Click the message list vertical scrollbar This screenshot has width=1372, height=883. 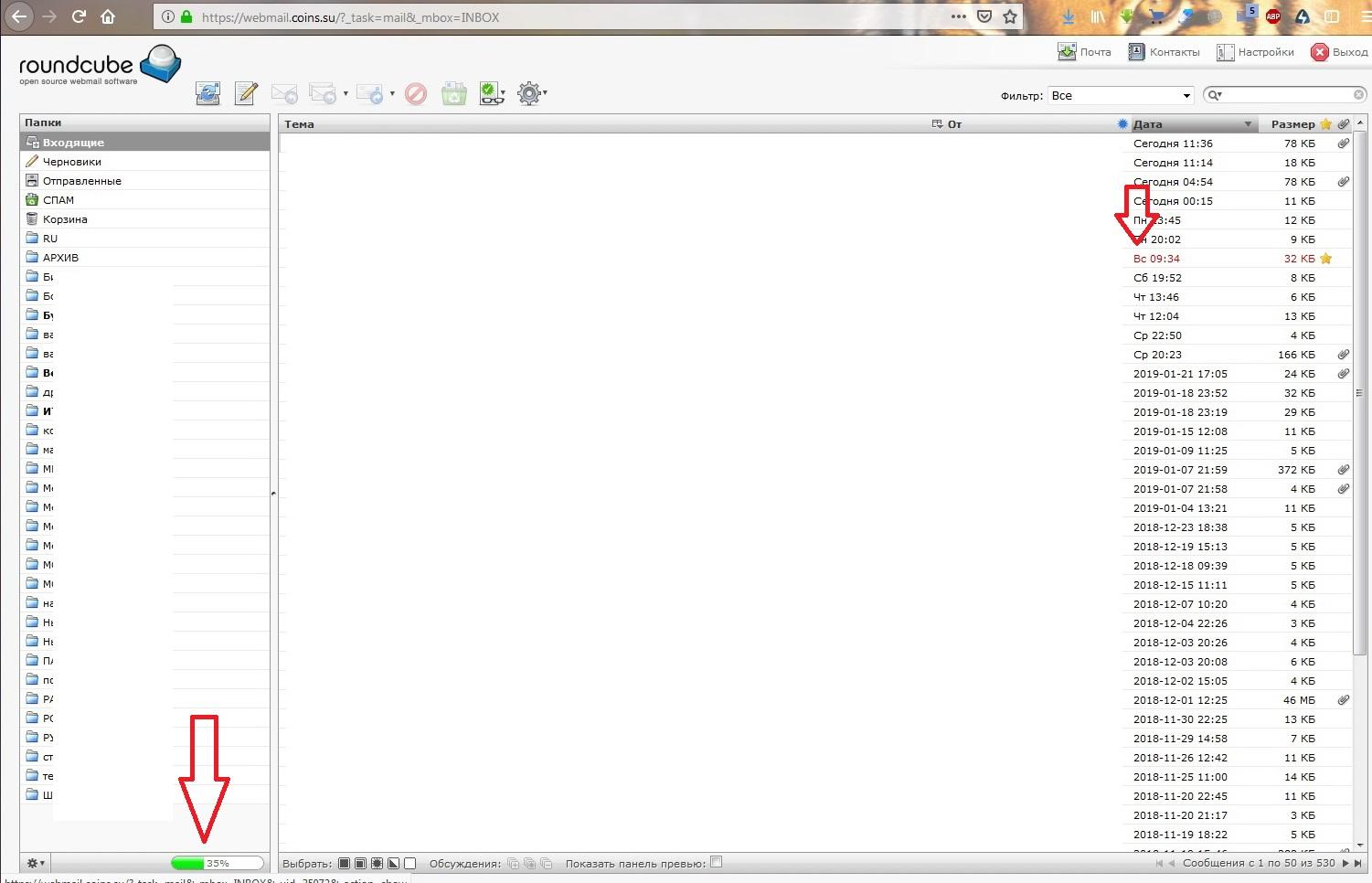(1359, 393)
